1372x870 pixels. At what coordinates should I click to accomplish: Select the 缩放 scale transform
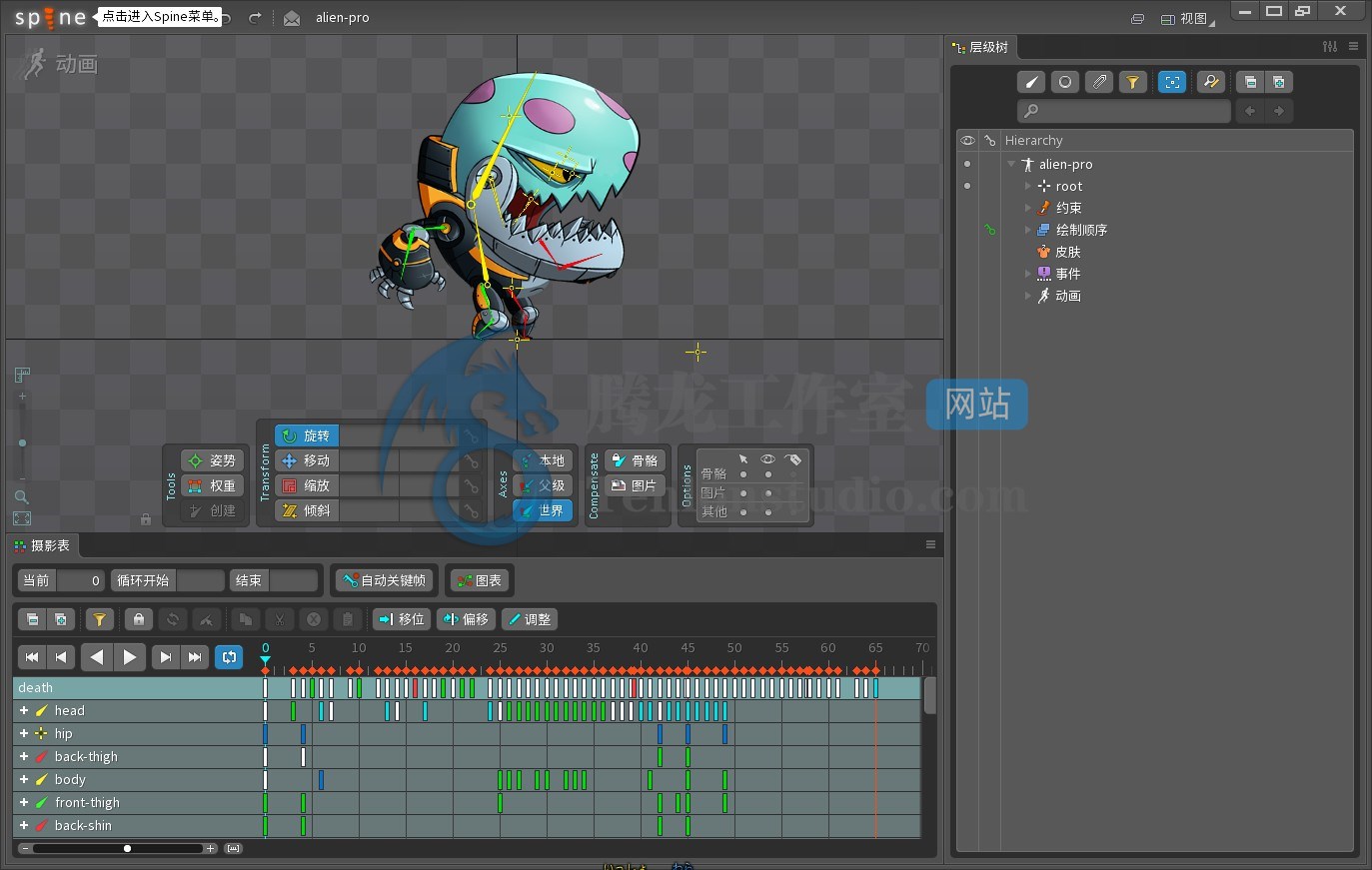pos(307,485)
